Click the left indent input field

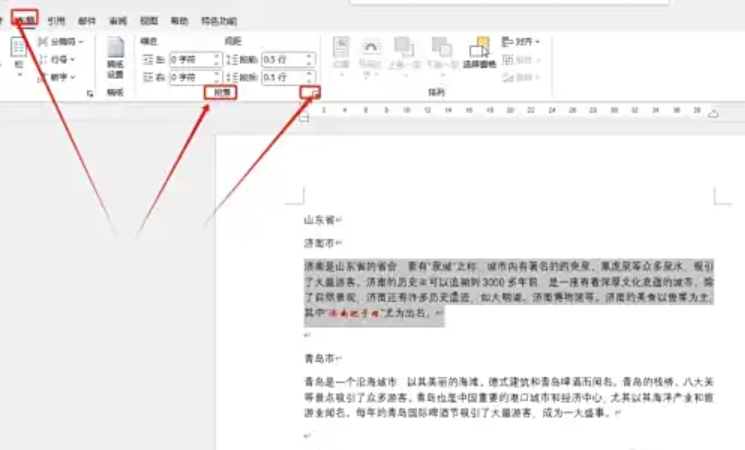pyautogui.click(x=191, y=59)
